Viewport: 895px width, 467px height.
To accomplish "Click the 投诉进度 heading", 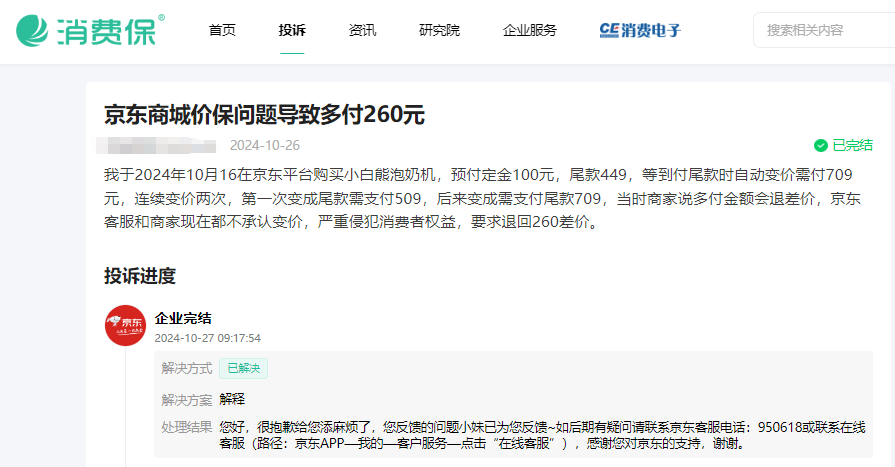I will click(140, 276).
